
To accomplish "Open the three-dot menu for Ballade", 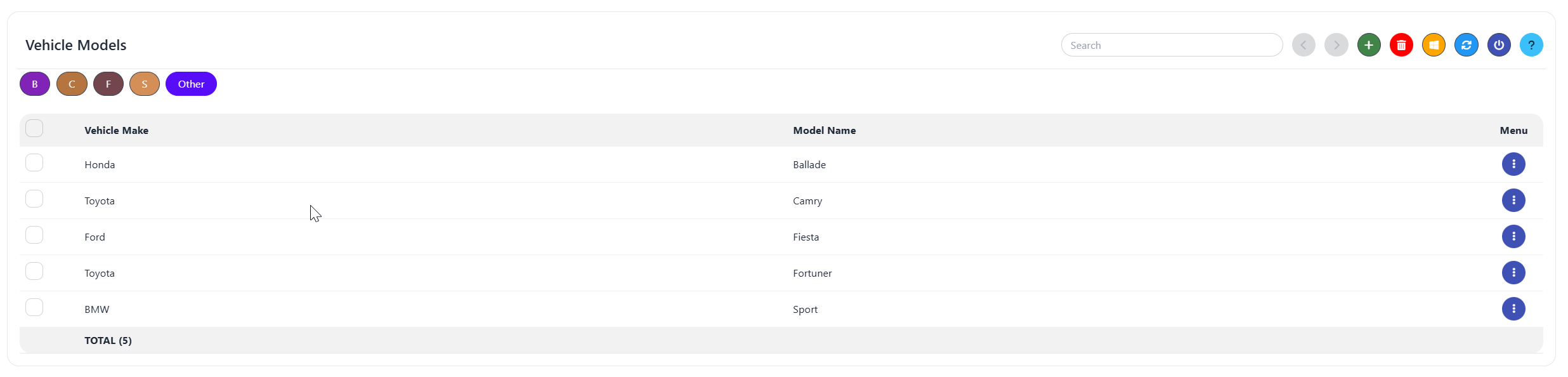I will click(1513, 164).
